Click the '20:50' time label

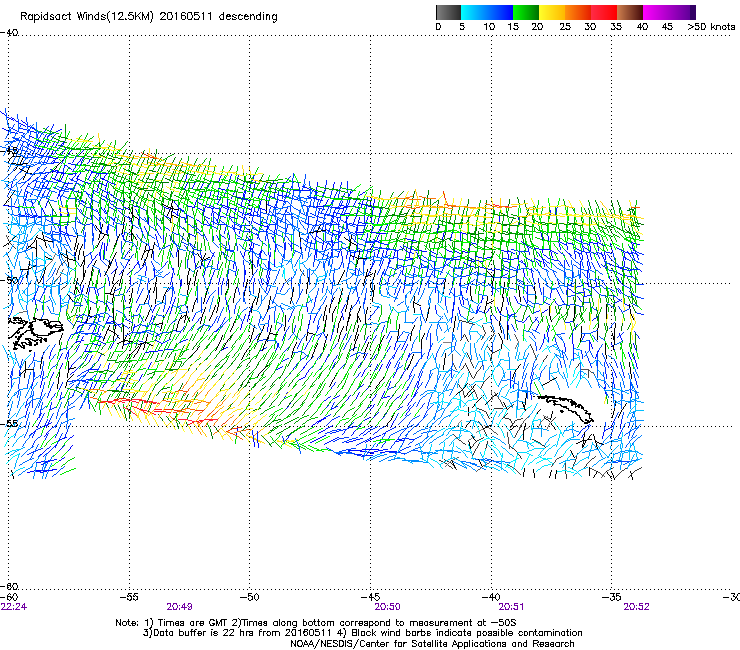click(x=387, y=607)
